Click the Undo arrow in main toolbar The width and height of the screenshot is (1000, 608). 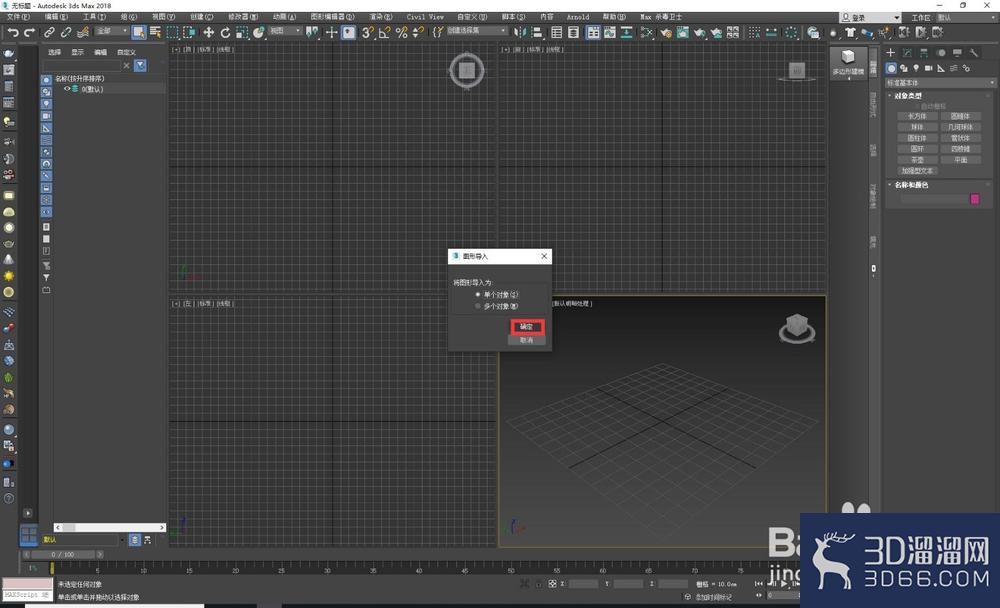point(13,32)
